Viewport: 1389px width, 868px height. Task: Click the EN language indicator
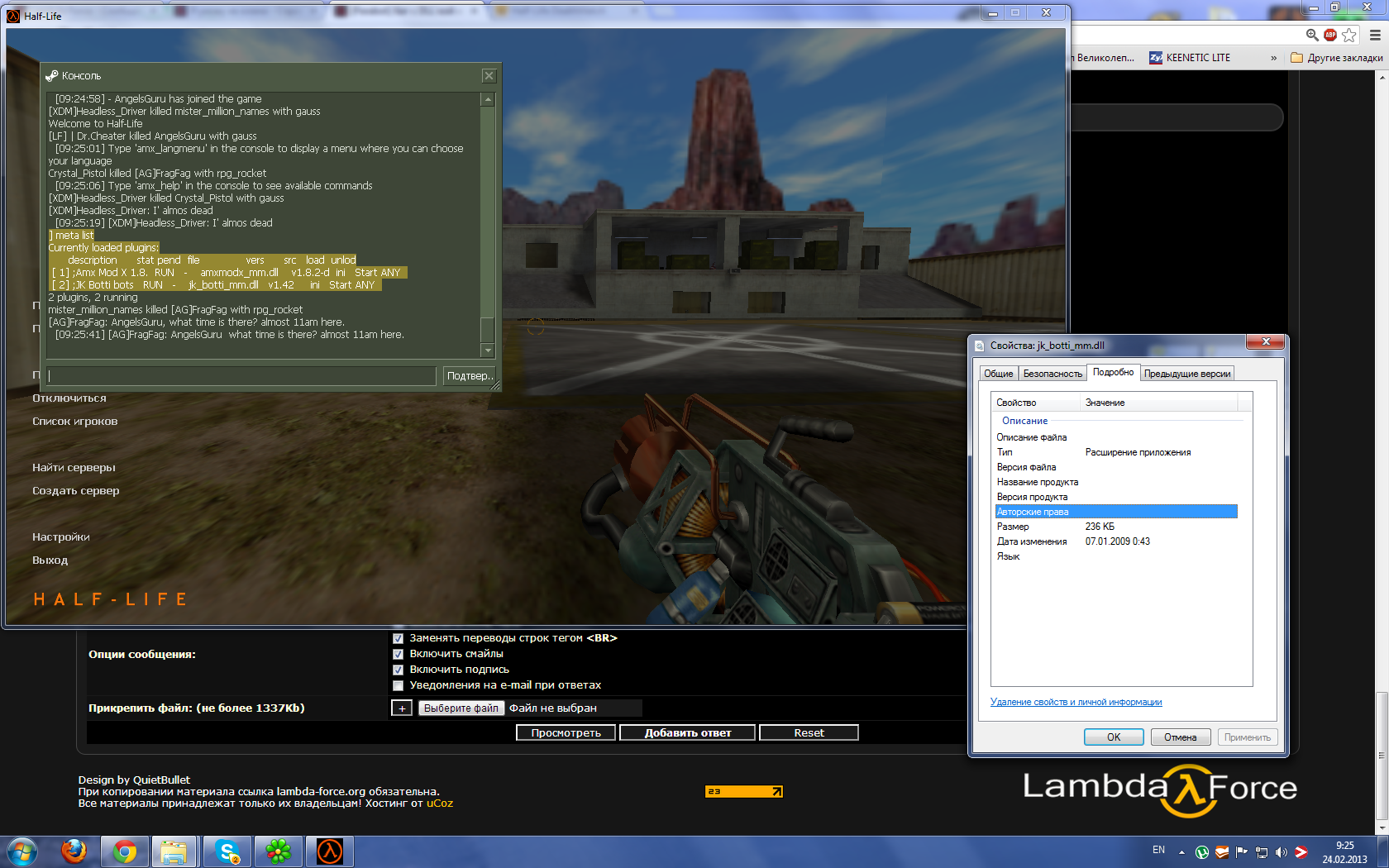[1158, 850]
